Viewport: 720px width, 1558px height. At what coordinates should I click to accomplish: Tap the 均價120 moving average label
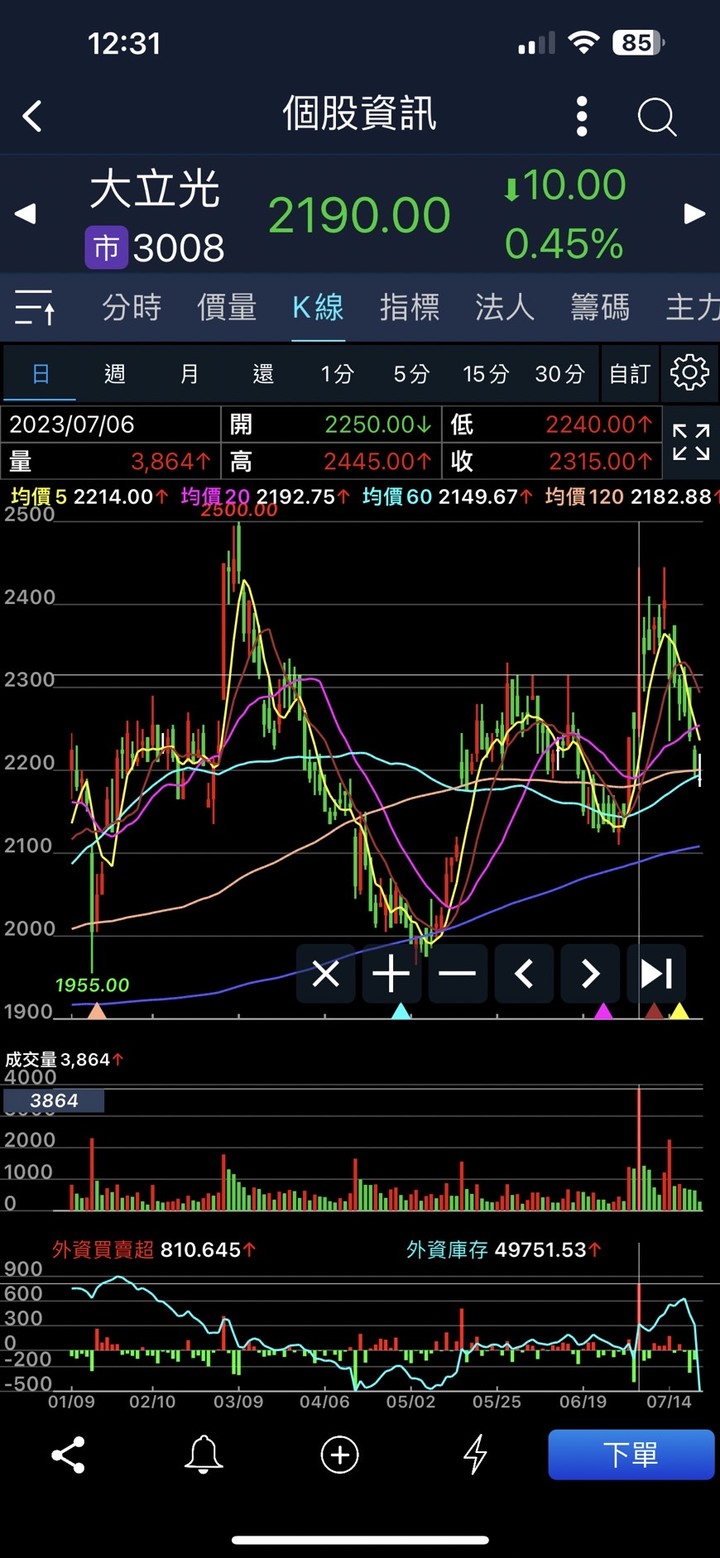584,496
